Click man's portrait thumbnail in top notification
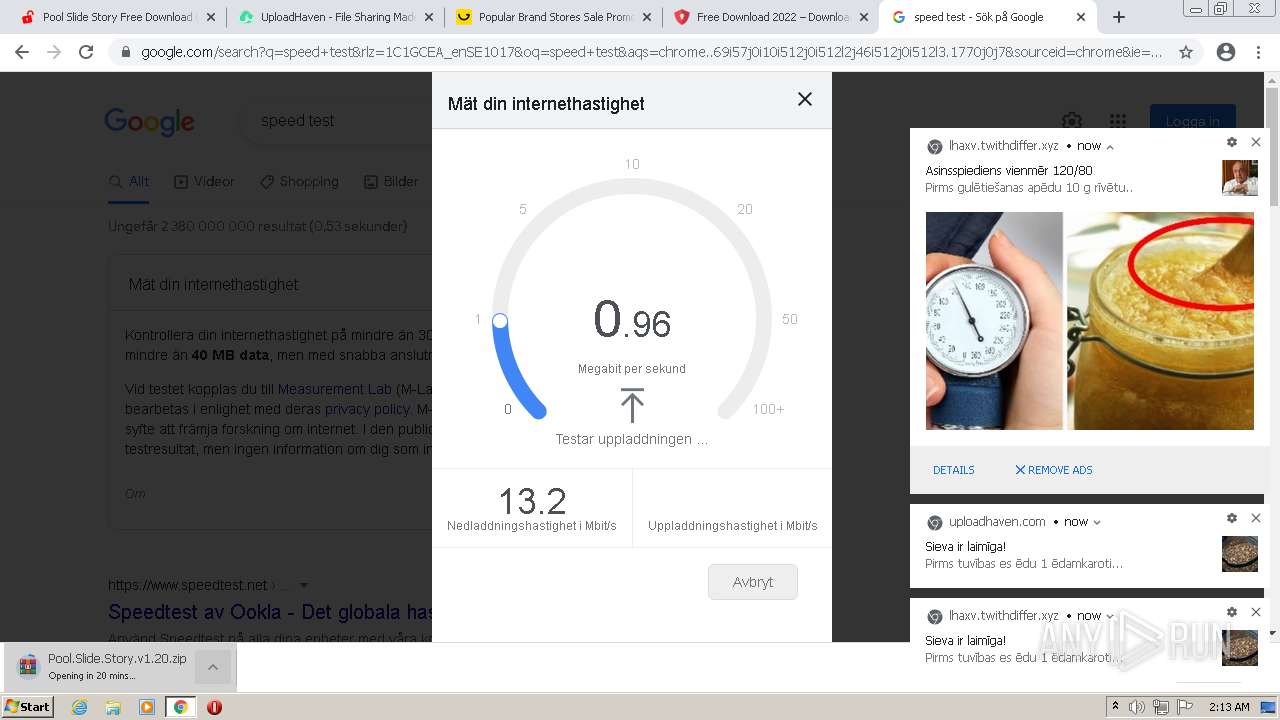This screenshot has width=1280, height=720. coord(1240,178)
